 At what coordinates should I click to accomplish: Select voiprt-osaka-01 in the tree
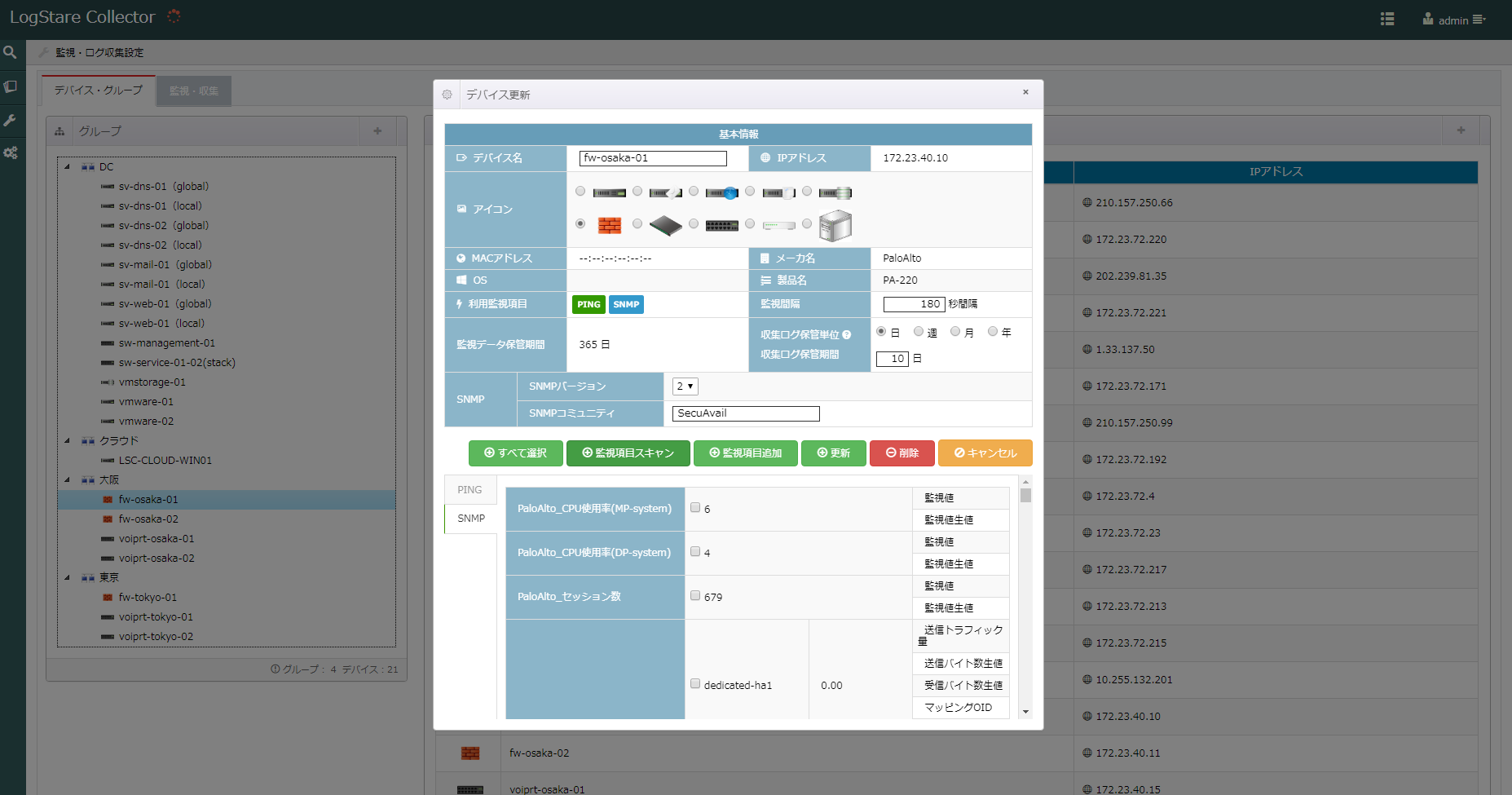tap(156, 539)
